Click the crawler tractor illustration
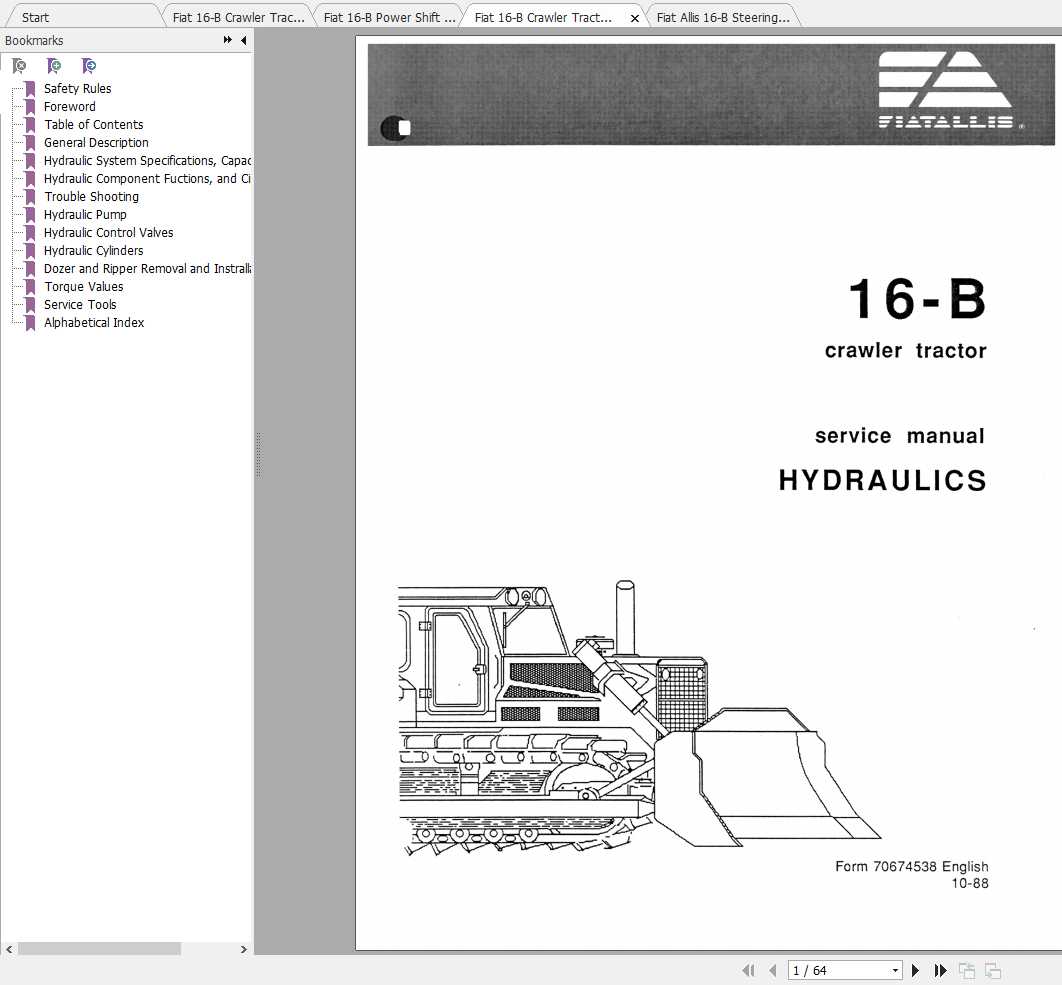Image resolution: width=1062 pixels, height=985 pixels. pyautogui.click(x=639, y=718)
